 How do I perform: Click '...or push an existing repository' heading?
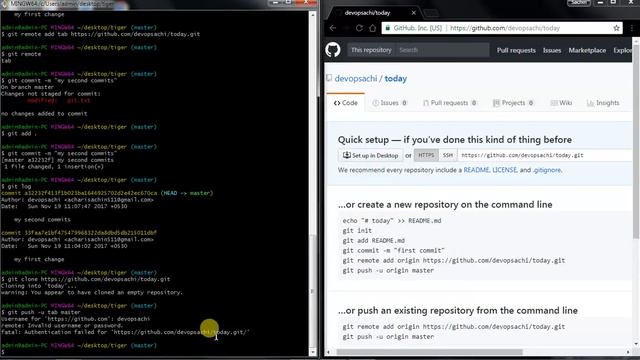click(x=458, y=311)
